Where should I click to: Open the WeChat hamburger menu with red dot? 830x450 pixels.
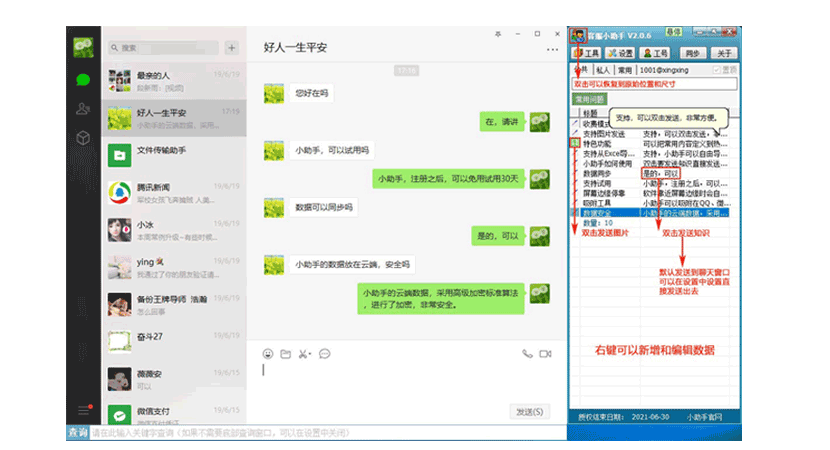tap(84, 410)
